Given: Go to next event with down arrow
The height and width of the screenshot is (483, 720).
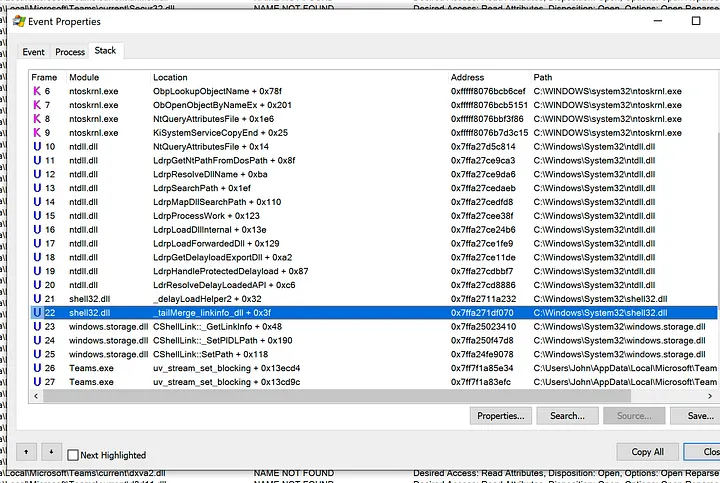Looking at the screenshot, I should (51, 452).
